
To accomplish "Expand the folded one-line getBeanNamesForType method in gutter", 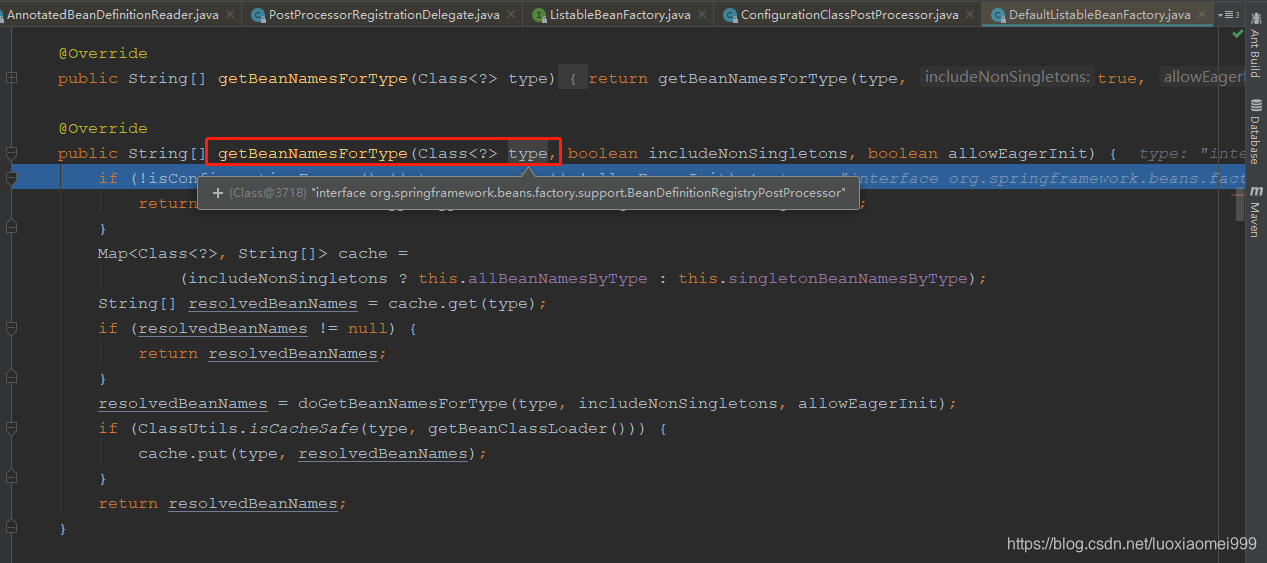I will [11, 78].
